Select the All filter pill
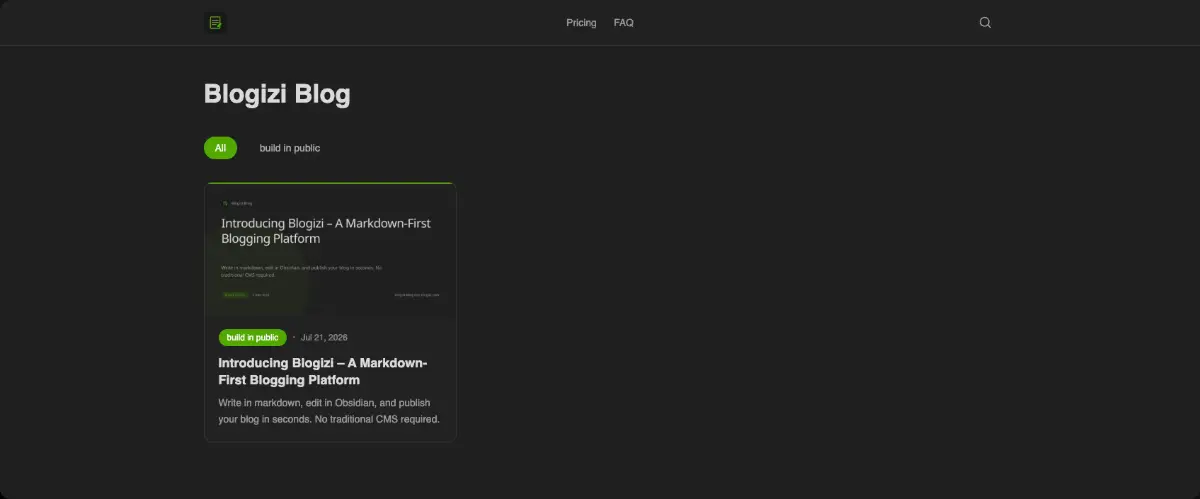Viewport: 1200px width, 499px height. pos(220,148)
